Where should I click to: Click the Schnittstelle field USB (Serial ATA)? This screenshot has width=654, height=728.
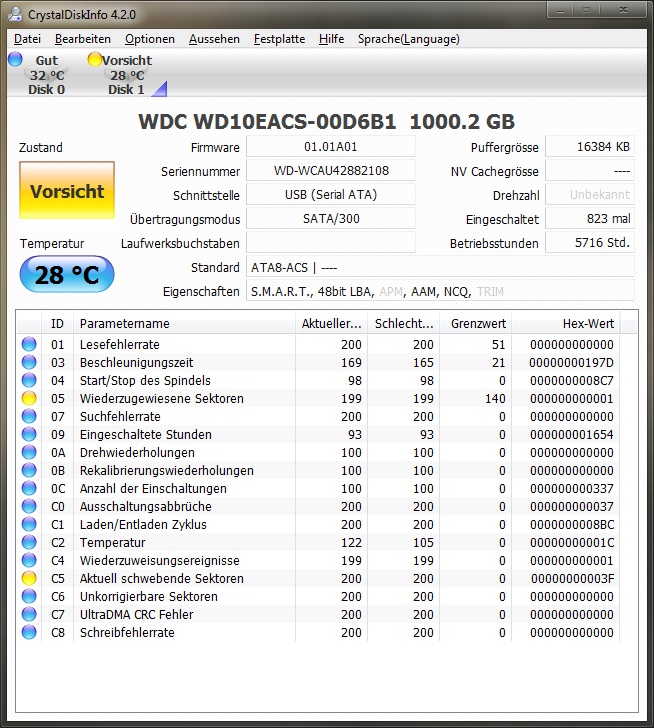click(x=330, y=195)
